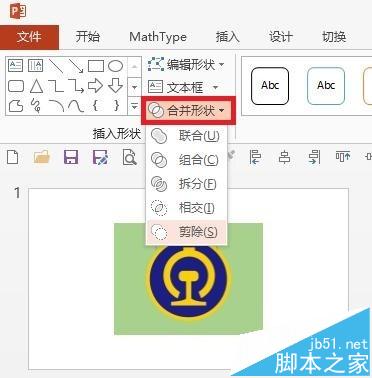Screen dimensions: 372x378
Task: Select the vertical text box shape
Action: click(35, 66)
